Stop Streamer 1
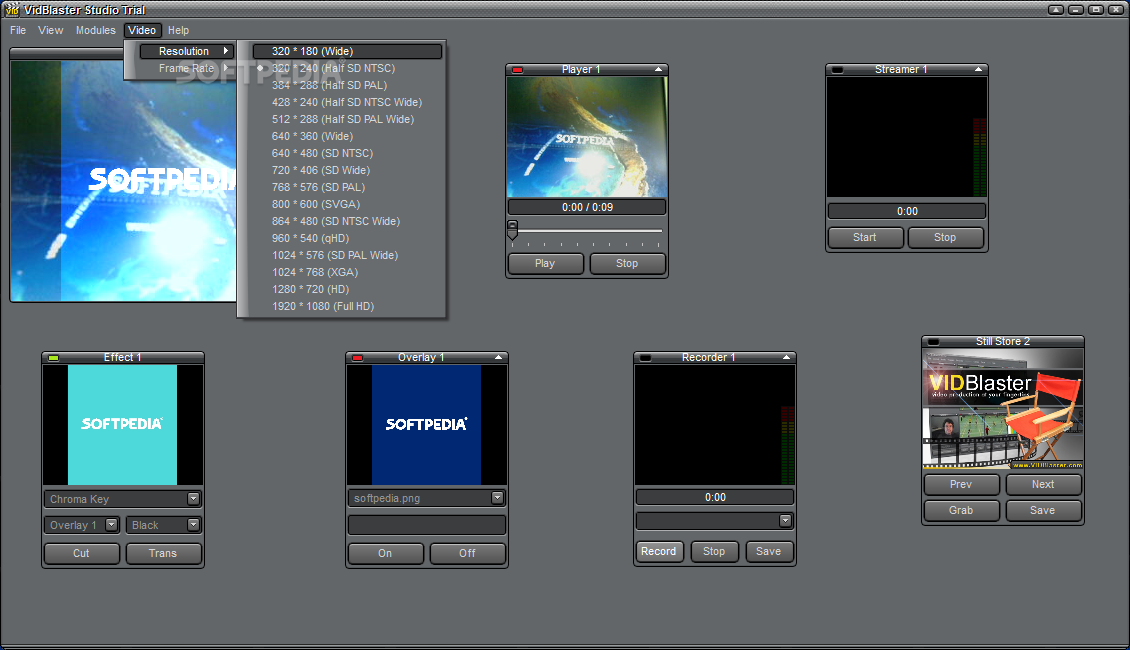Image resolution: width=1130 pixels, height=650 pixels. pyautogui.click(x=946, y=238)
